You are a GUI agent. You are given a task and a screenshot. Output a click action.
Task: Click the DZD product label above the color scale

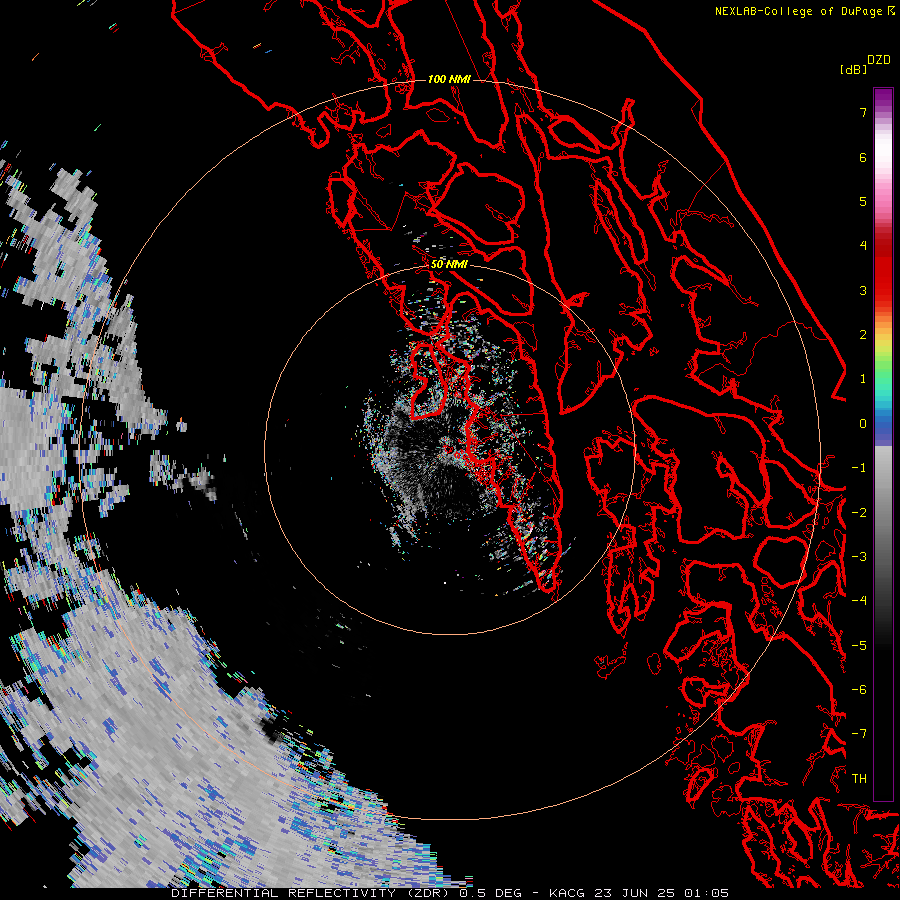pyautogui.click(x=879, y=60)
